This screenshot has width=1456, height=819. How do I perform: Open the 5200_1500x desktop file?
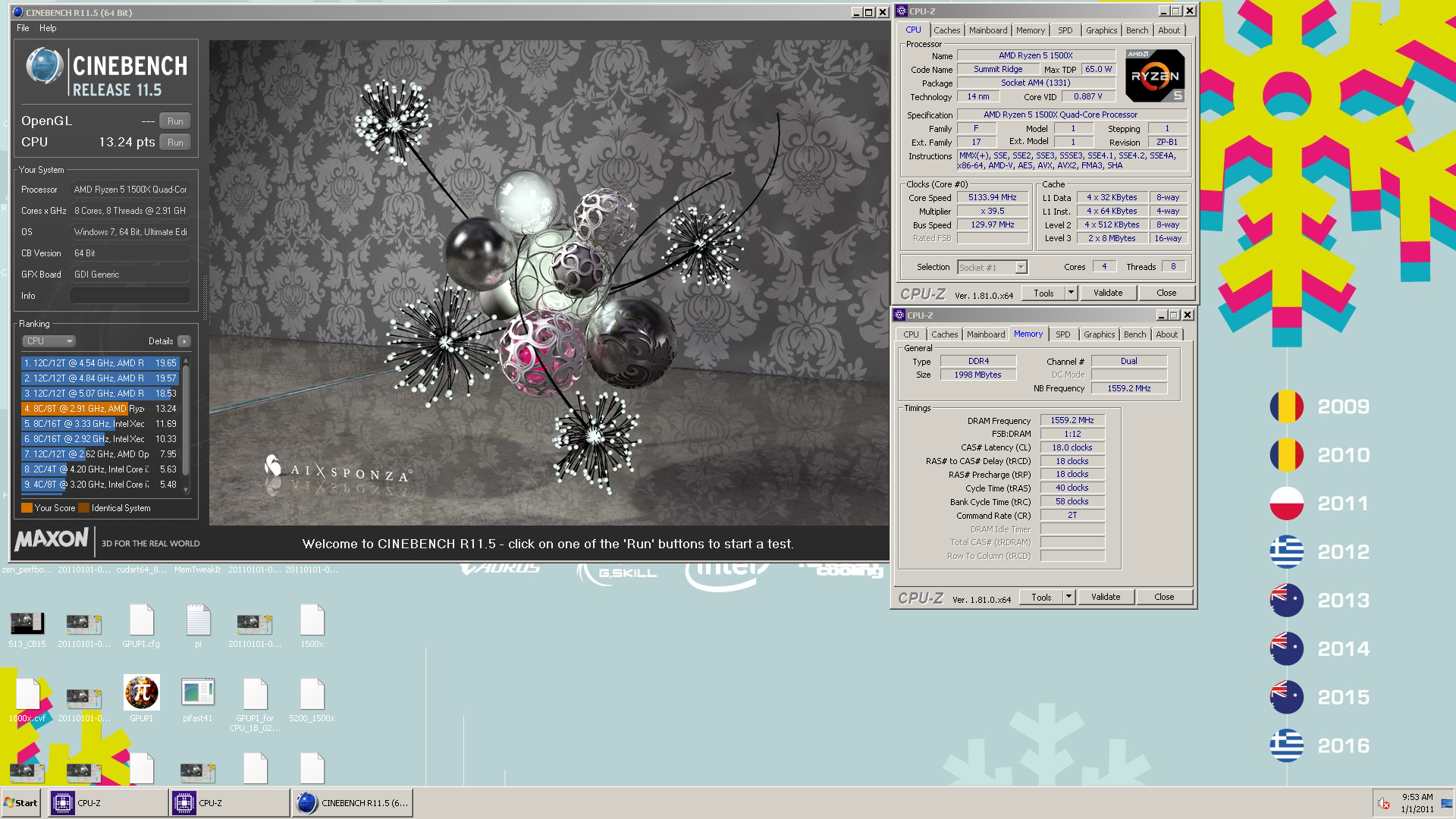click(x=312, y=699)
